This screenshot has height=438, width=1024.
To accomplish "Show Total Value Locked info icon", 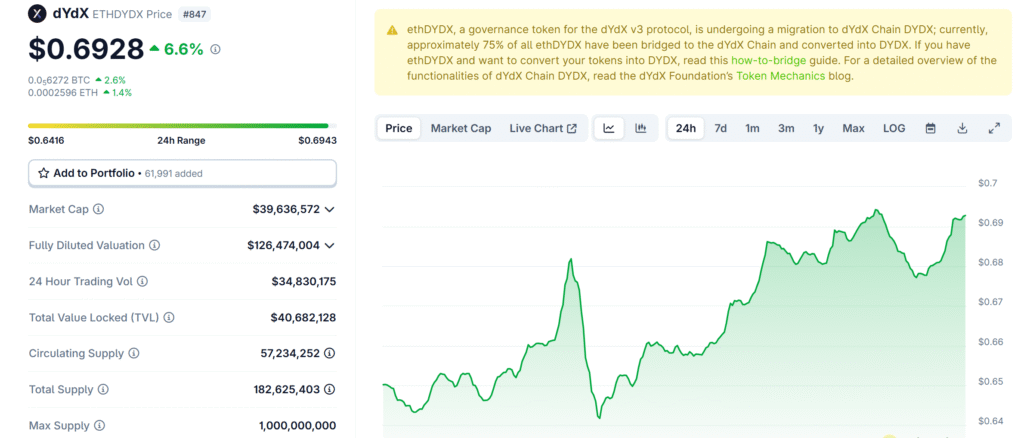I will (x=168, y=317).
